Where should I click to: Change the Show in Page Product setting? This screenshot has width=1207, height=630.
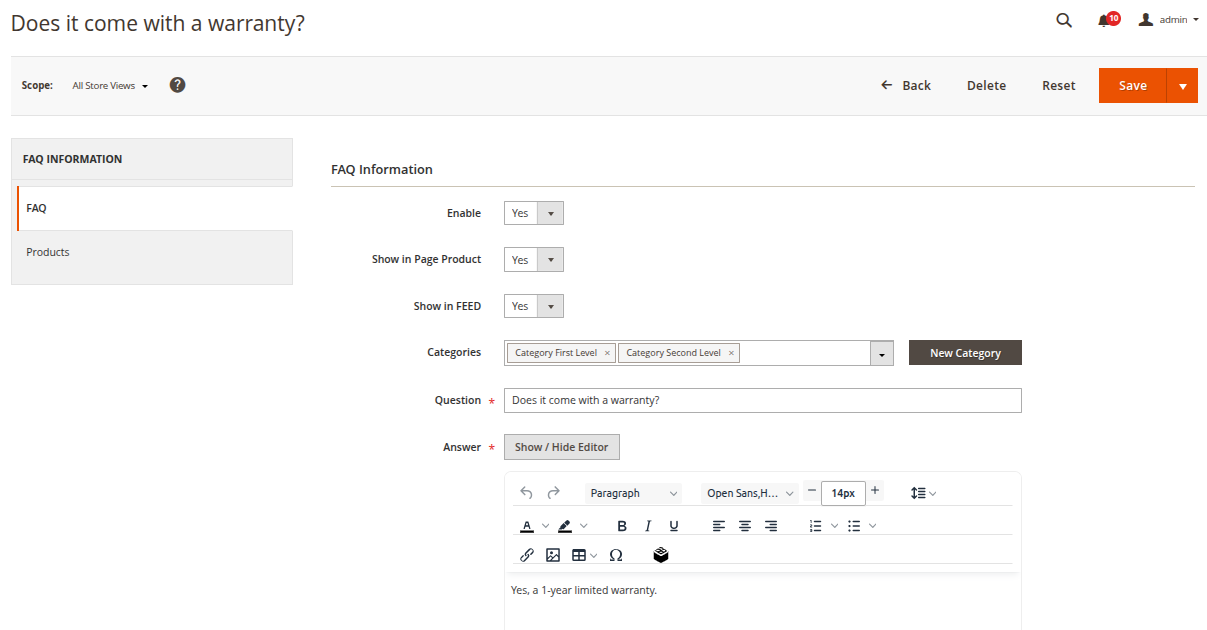click(x=534, y=260)
